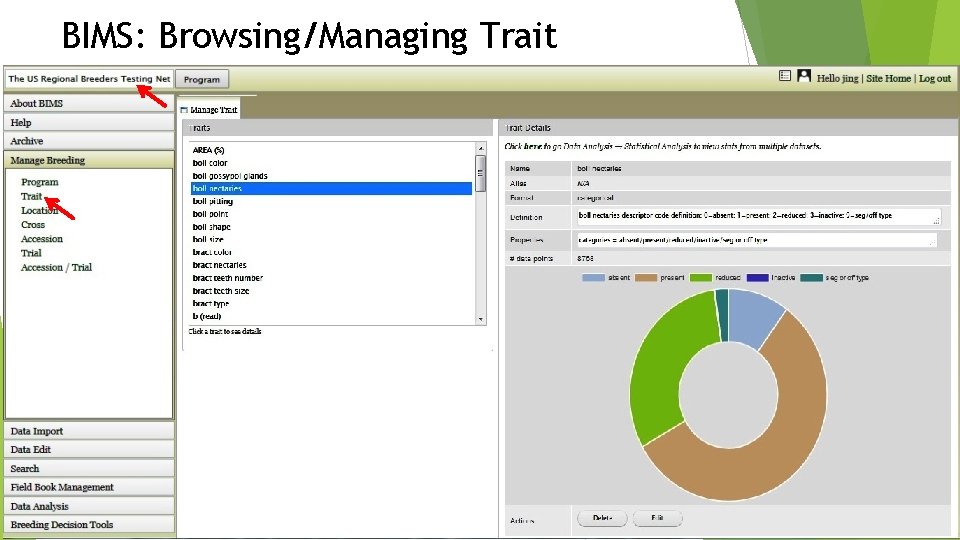The width and height of the screenshot is (960, 540).
Task: Collapse the Manage Breeding section
Action: pos(89,160)
